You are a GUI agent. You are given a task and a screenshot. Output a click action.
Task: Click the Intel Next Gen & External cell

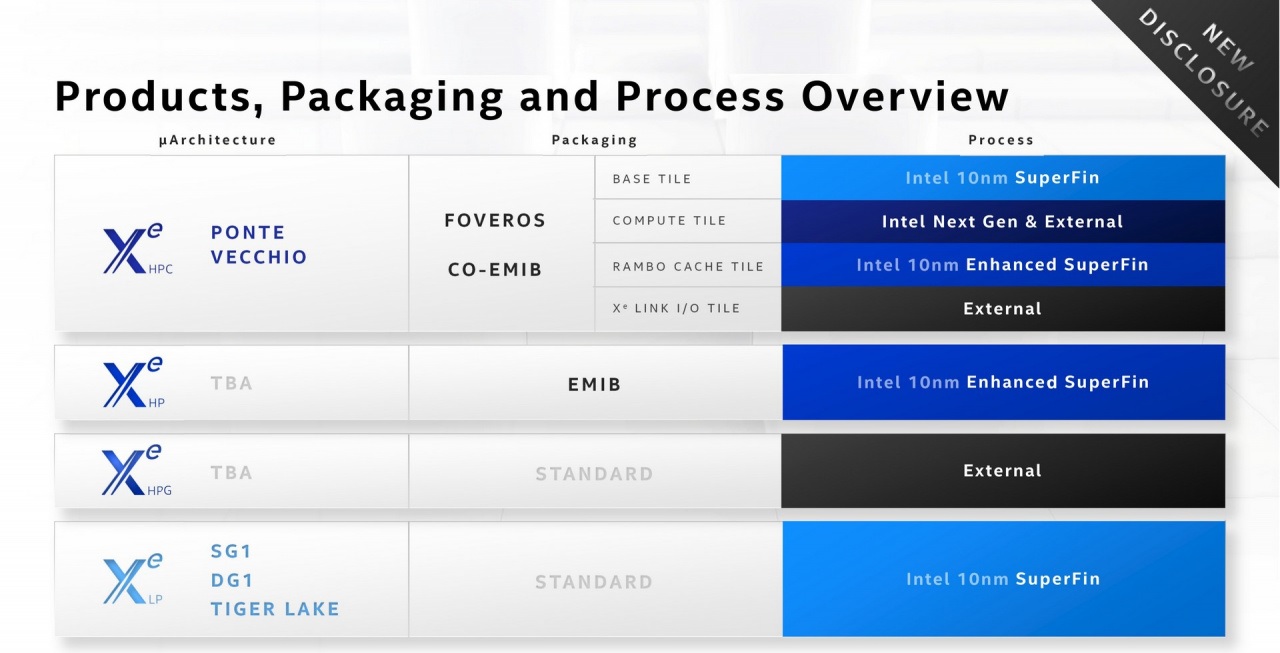coord(1002,222)
